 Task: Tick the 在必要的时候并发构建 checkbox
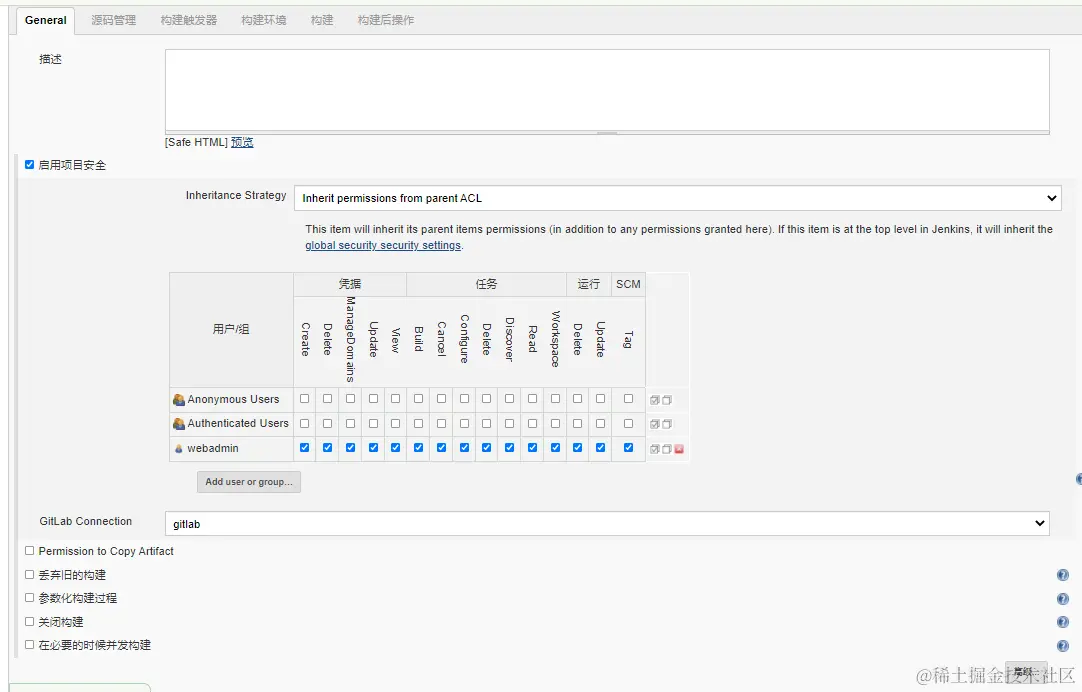[x=30, y=644]
